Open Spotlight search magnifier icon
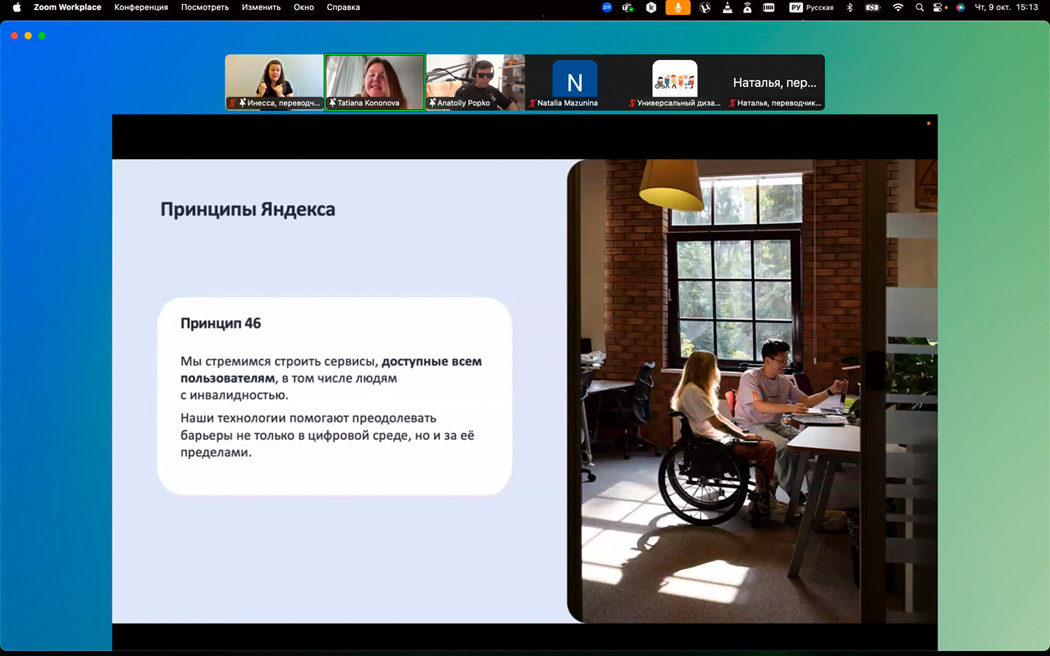Viewport: 1050px width, 656px height. [x=919, y=7]
